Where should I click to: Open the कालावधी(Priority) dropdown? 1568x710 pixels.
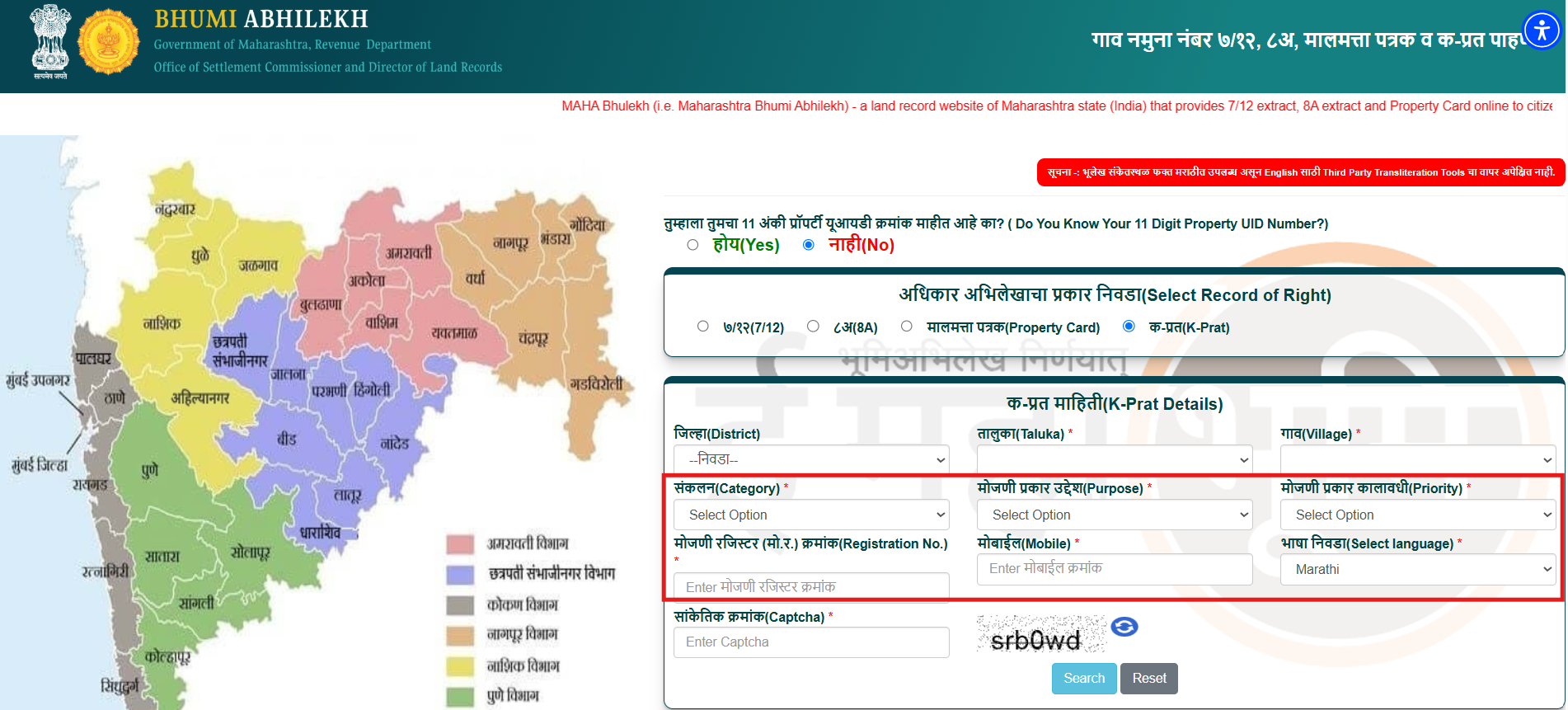pos(1418,515)
